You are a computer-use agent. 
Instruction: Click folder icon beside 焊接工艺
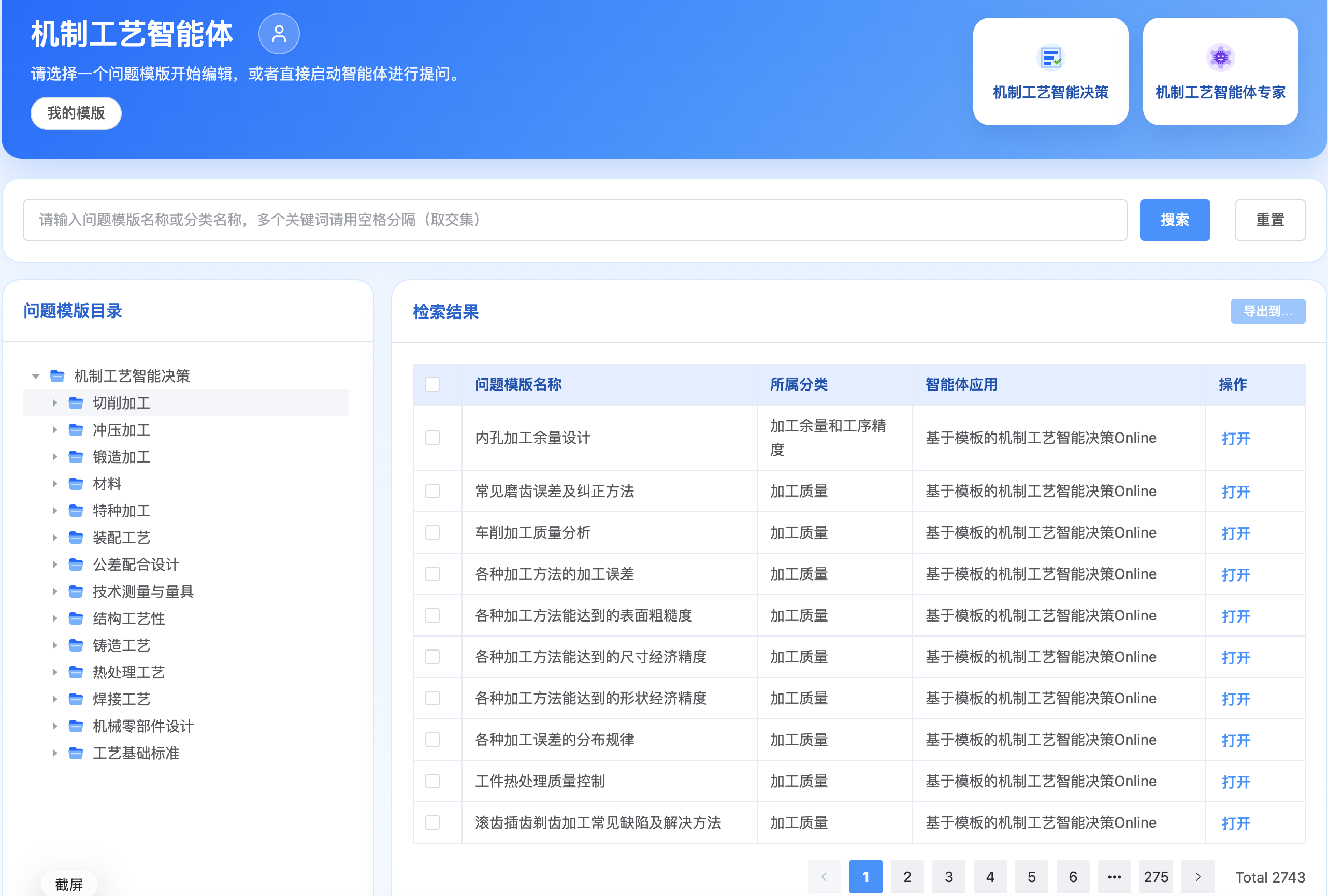76,699
